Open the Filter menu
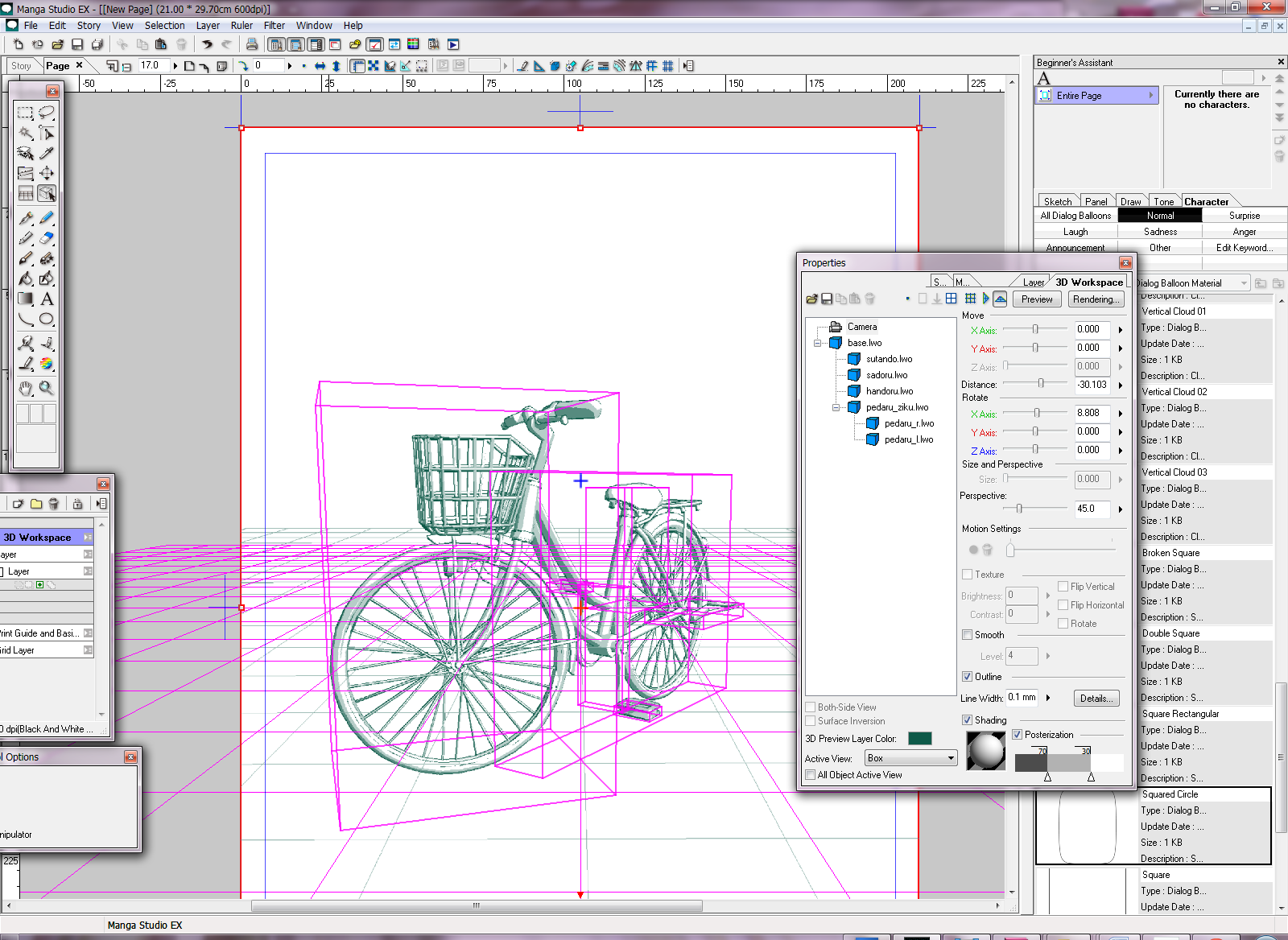1288x940 pixels. tap(274, 26)
